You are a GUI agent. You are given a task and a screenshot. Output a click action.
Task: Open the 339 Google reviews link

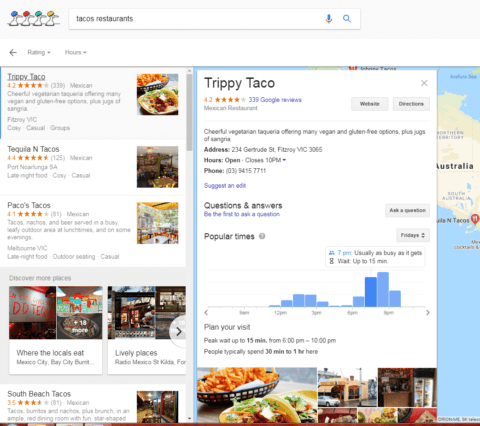(275, 100)
